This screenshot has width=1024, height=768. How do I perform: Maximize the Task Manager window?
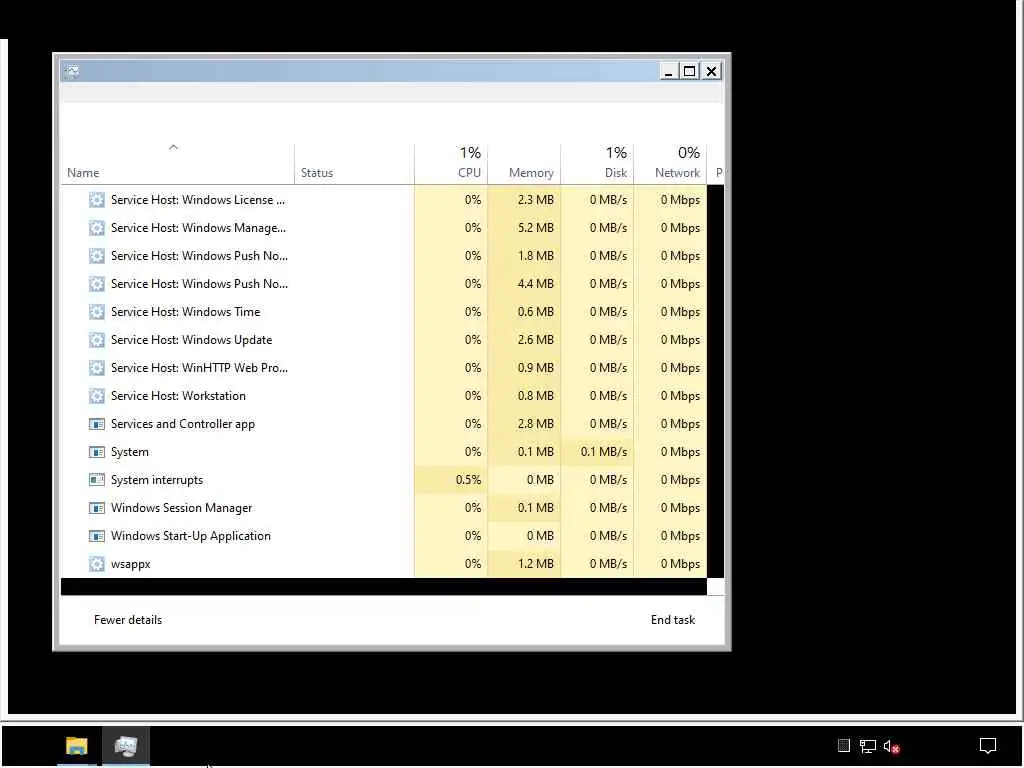[689, 71]
